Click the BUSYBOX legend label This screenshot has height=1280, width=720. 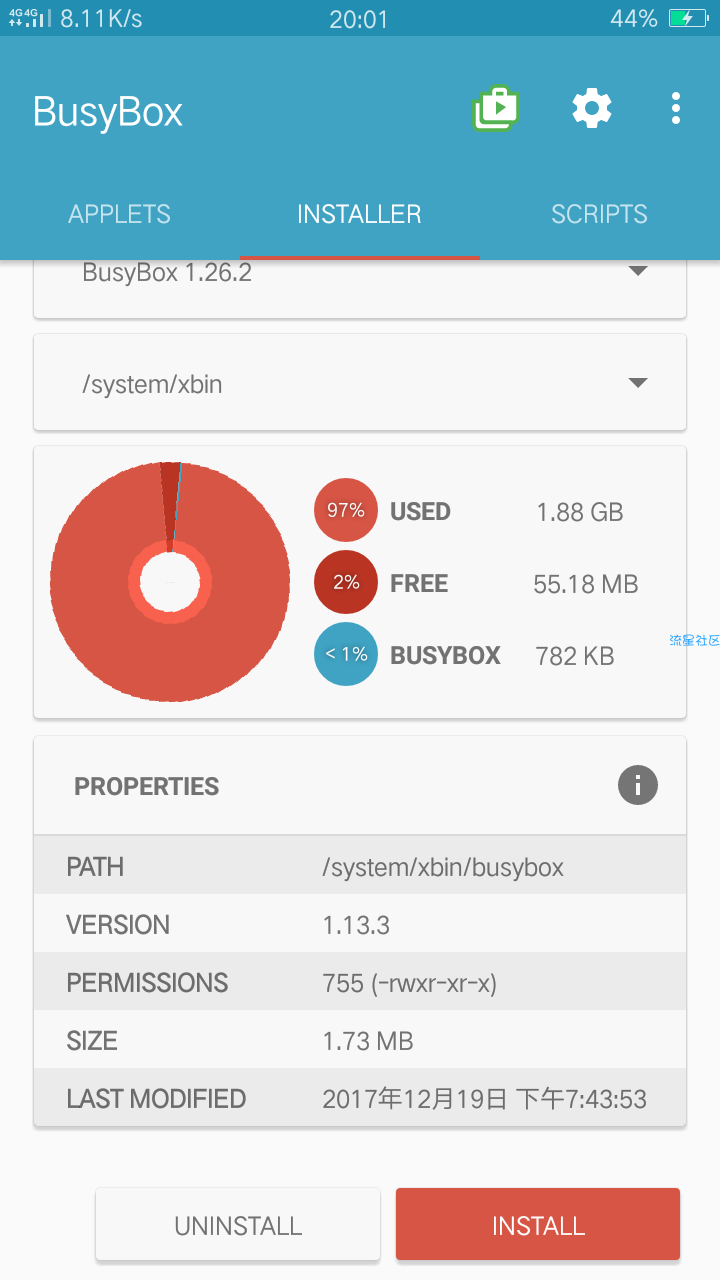pos(445,655)
